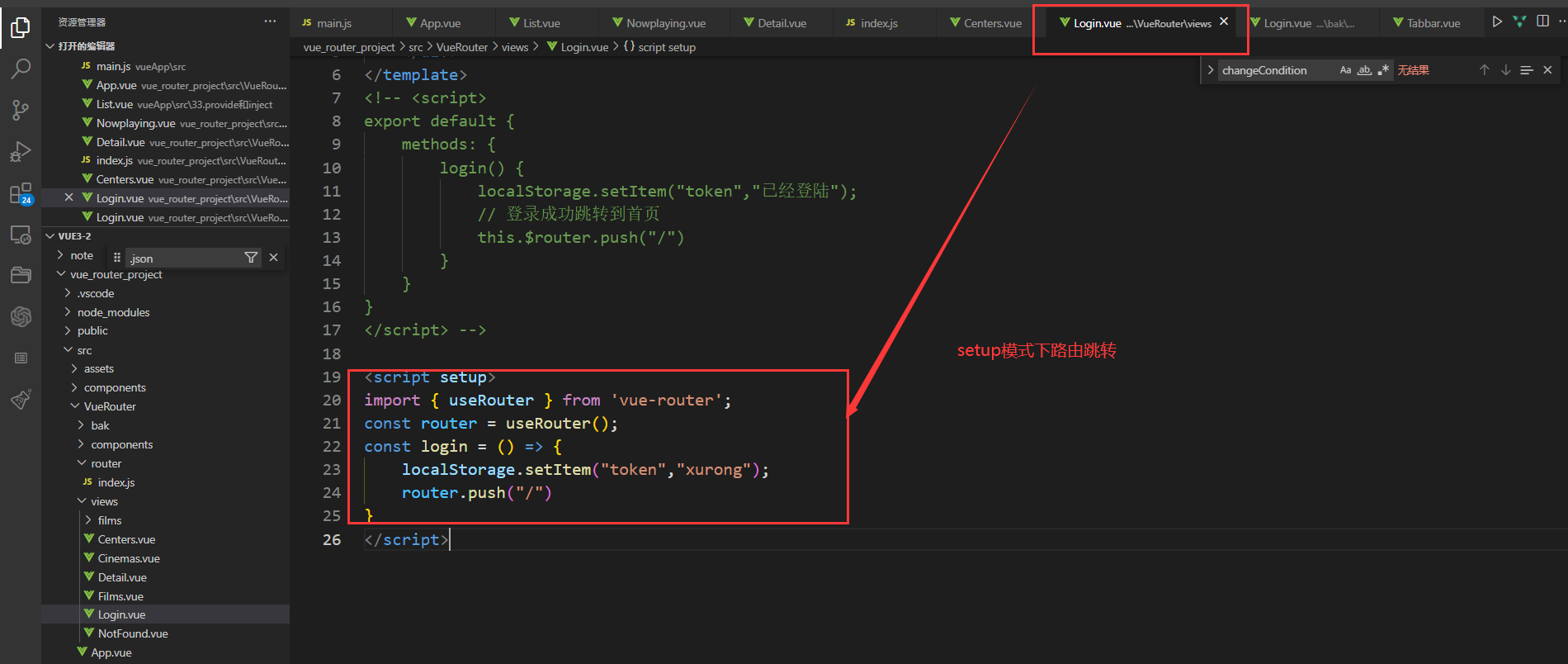The width and height of the screenshot is (1568, 664).
Task: Close the find widget
Action: click(1547, 70)
